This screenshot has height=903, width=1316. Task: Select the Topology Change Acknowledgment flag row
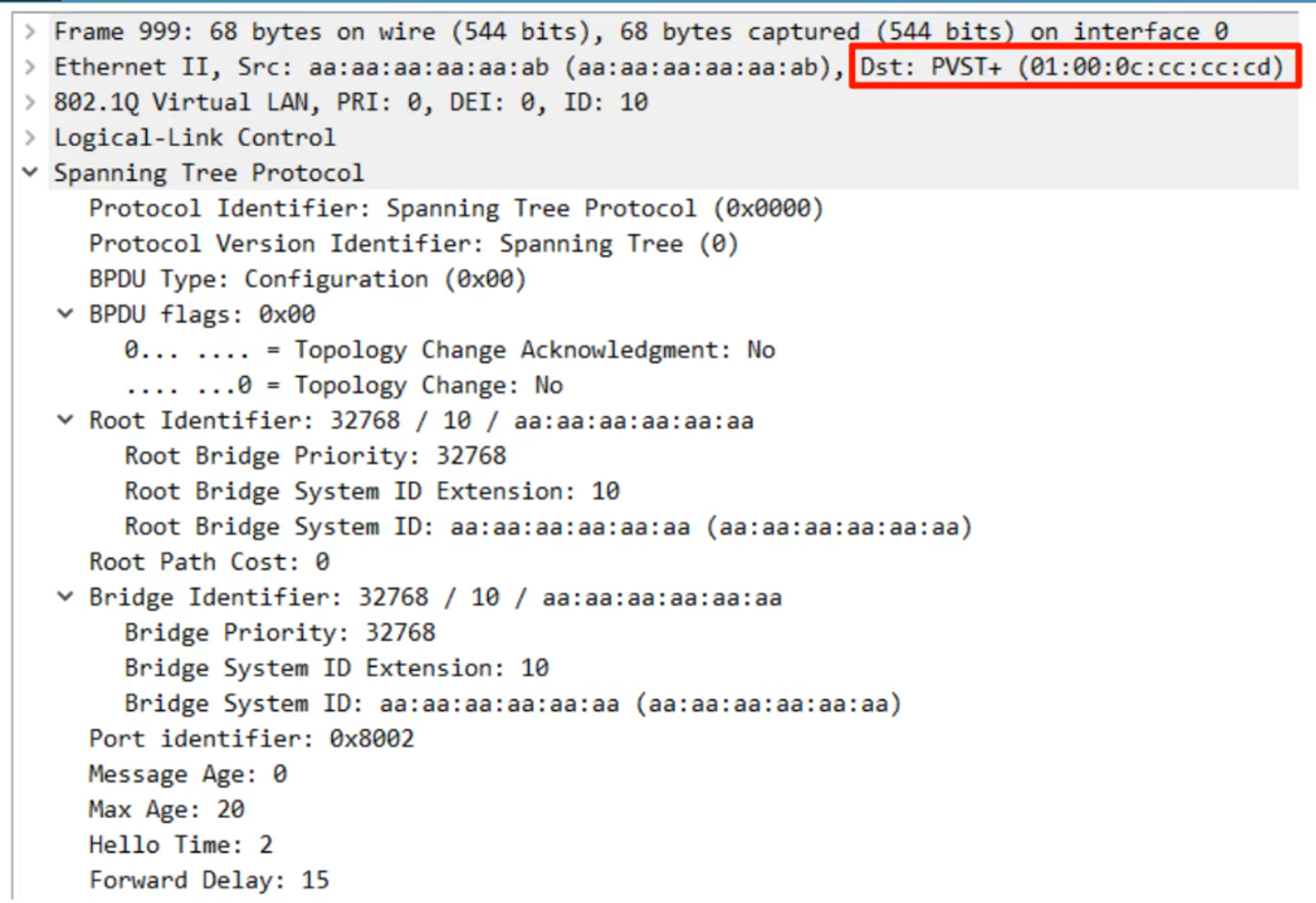click(x=449, y=350)
